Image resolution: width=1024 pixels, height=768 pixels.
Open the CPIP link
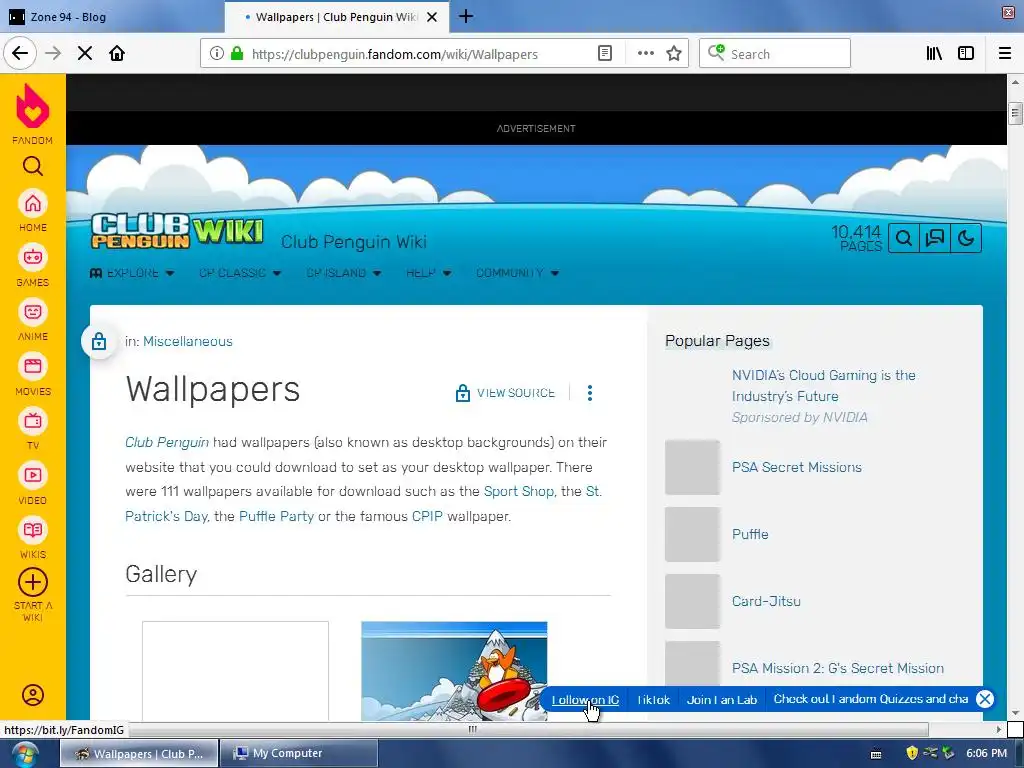pos(427,516)
